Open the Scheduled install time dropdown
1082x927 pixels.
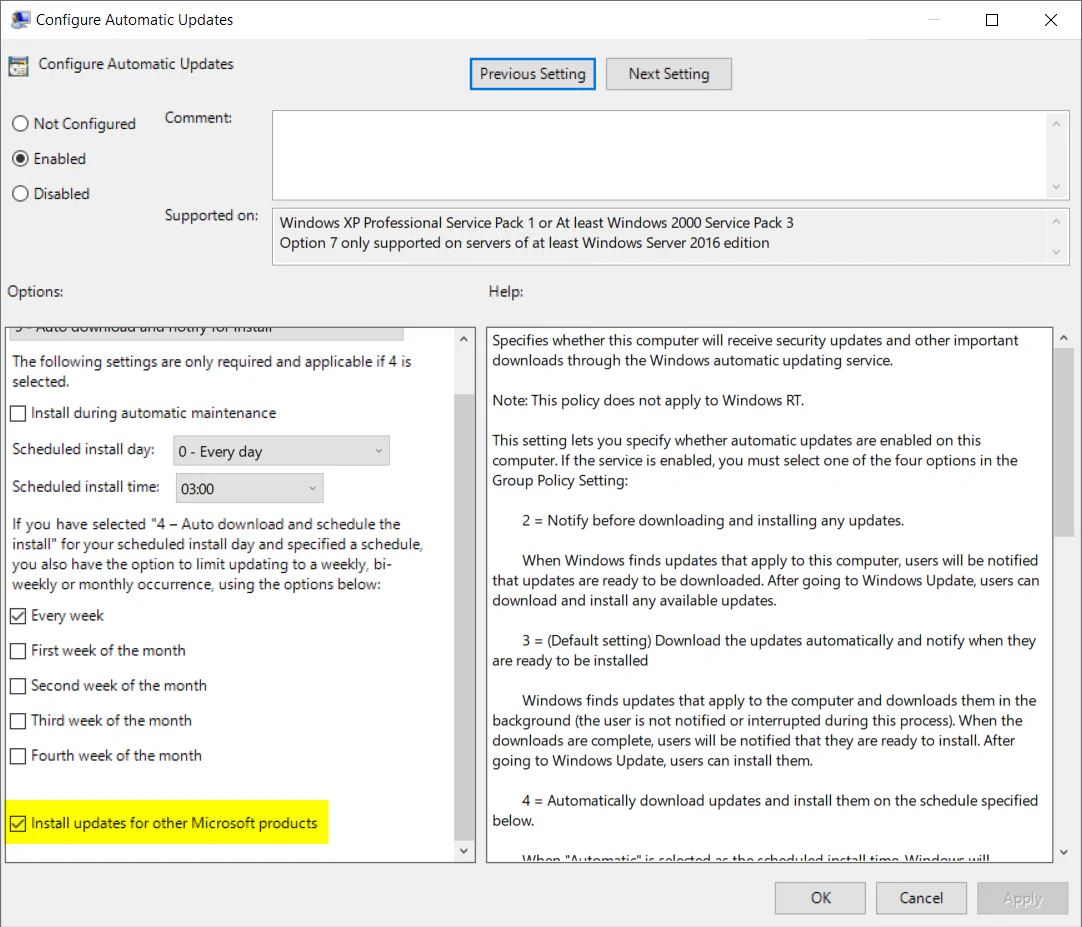click(x=249, y=489)
